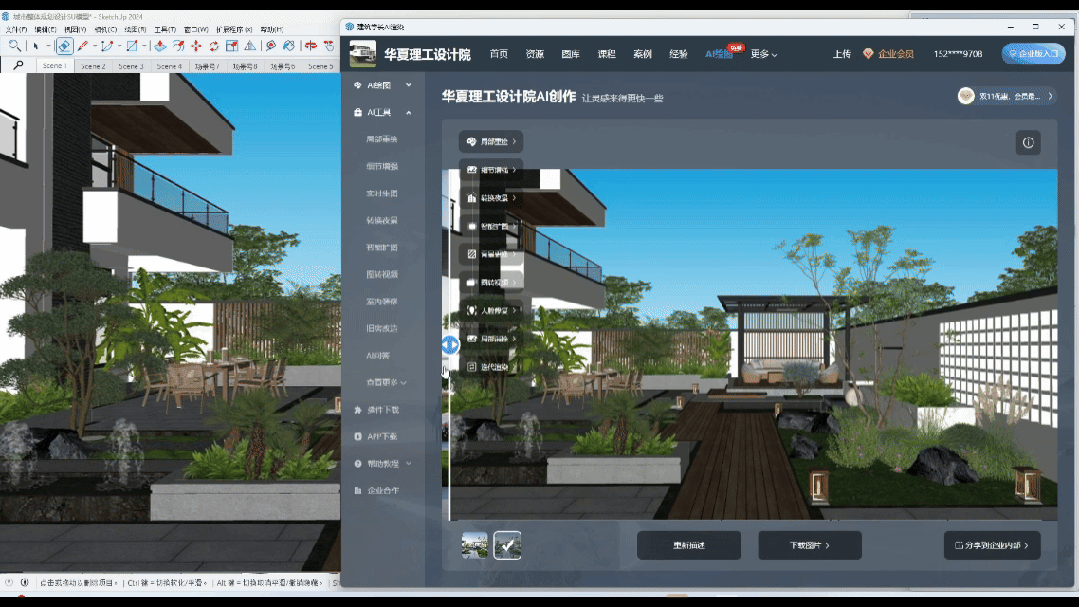Choose the Select arrow tool in SketchUp
This screenshot has height=607, width=1079.
point(36,46)
